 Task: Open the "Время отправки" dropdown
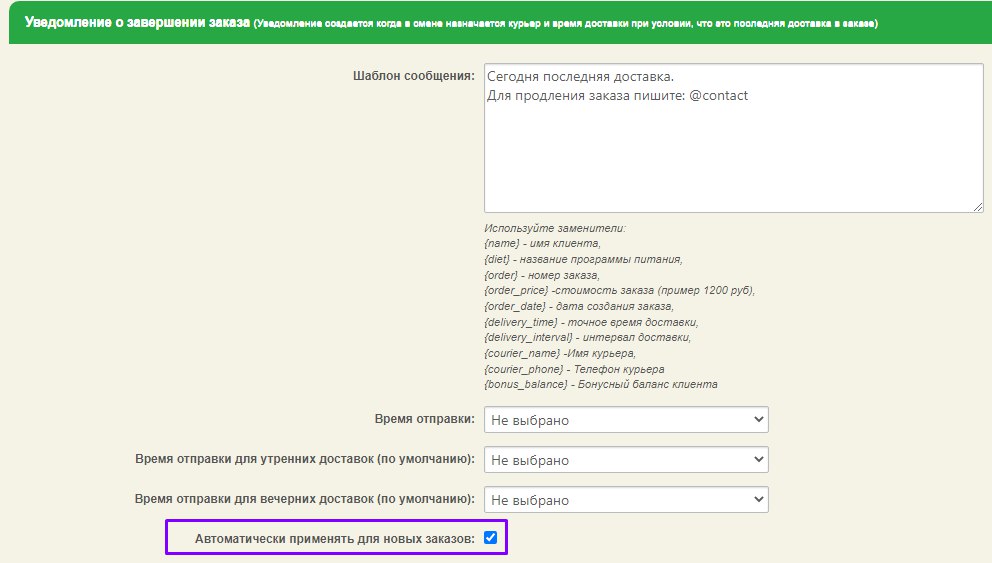pos(626,420)
